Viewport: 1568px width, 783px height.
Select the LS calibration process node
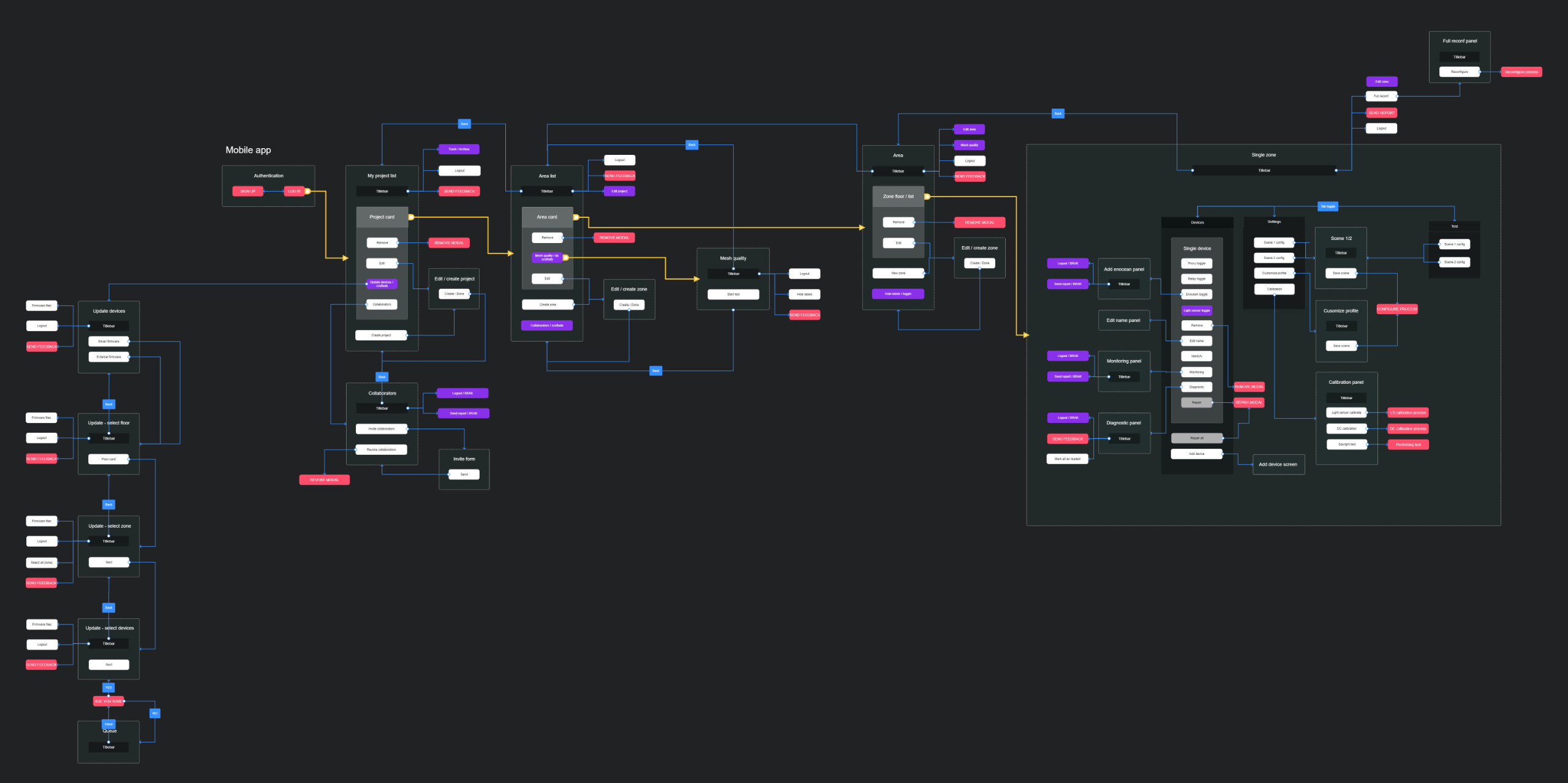[1408, 413]
